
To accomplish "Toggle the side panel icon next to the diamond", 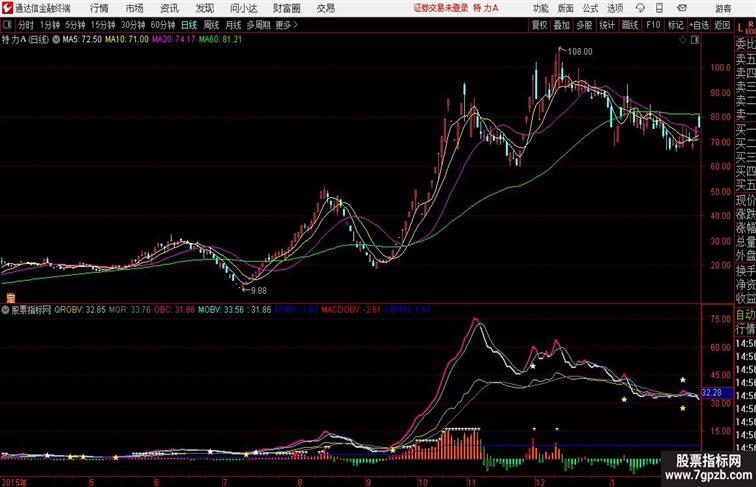I will pyautogui.click(x=695, y=40).
